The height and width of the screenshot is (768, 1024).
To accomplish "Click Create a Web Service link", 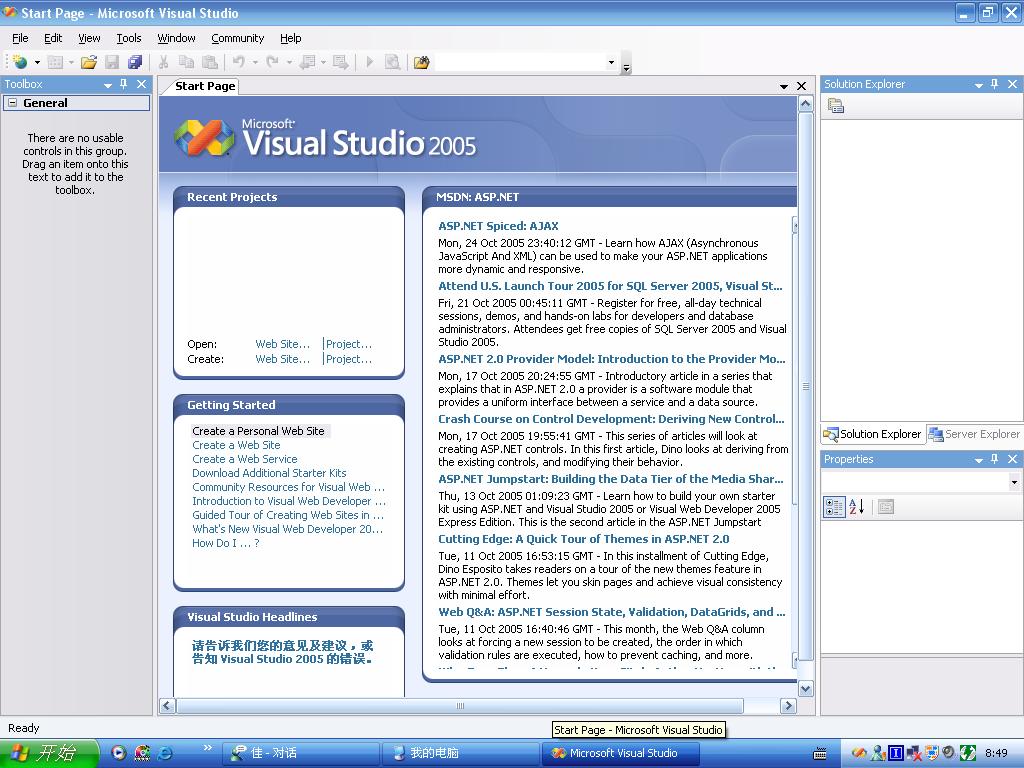I will point(244,459).
